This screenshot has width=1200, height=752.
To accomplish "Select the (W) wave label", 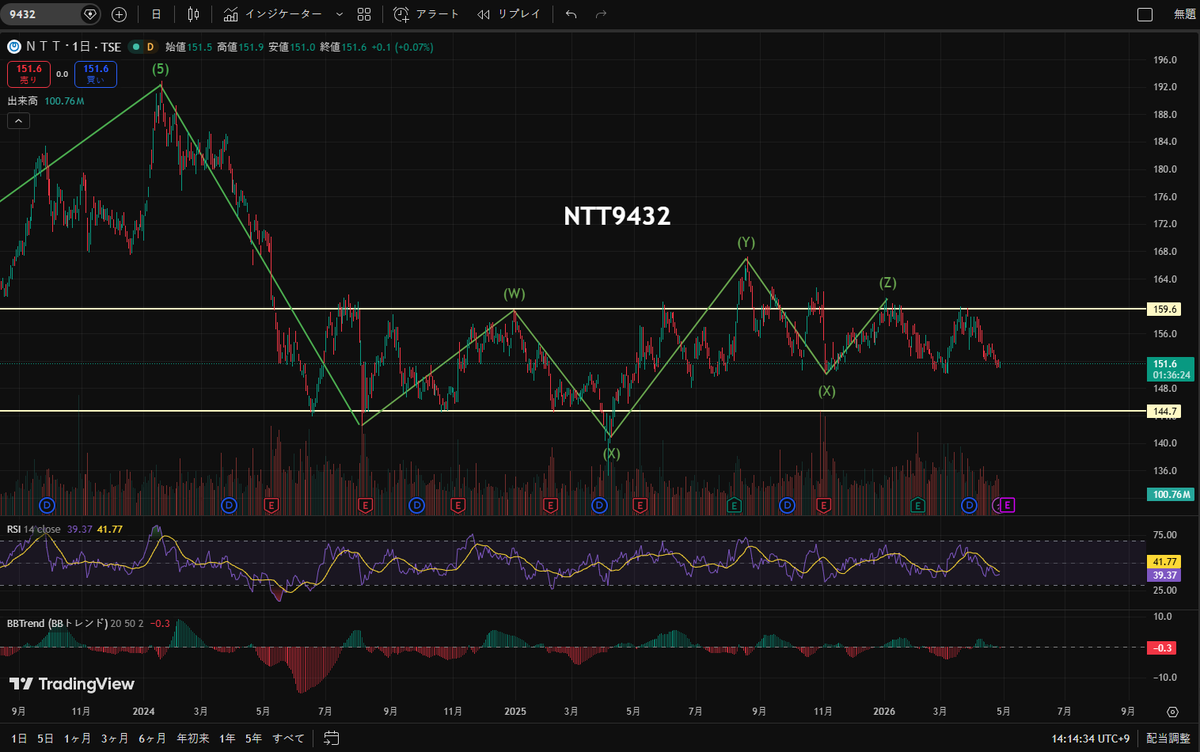I will pos(514,294).
